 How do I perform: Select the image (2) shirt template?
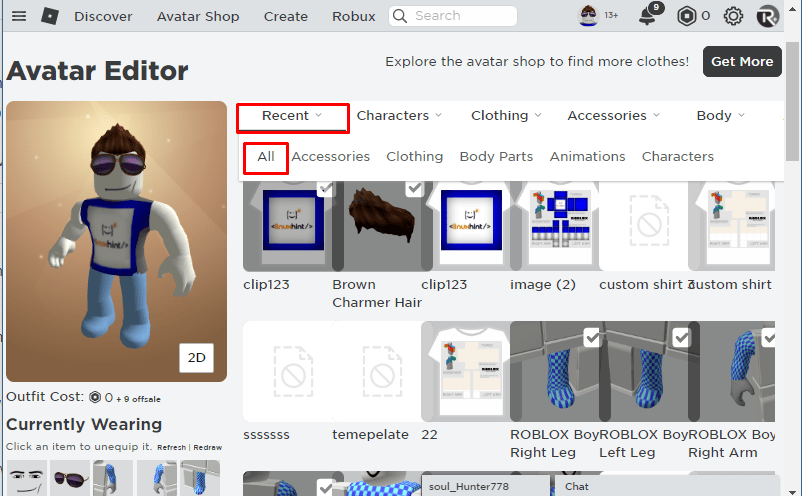[x=554, y=226]
